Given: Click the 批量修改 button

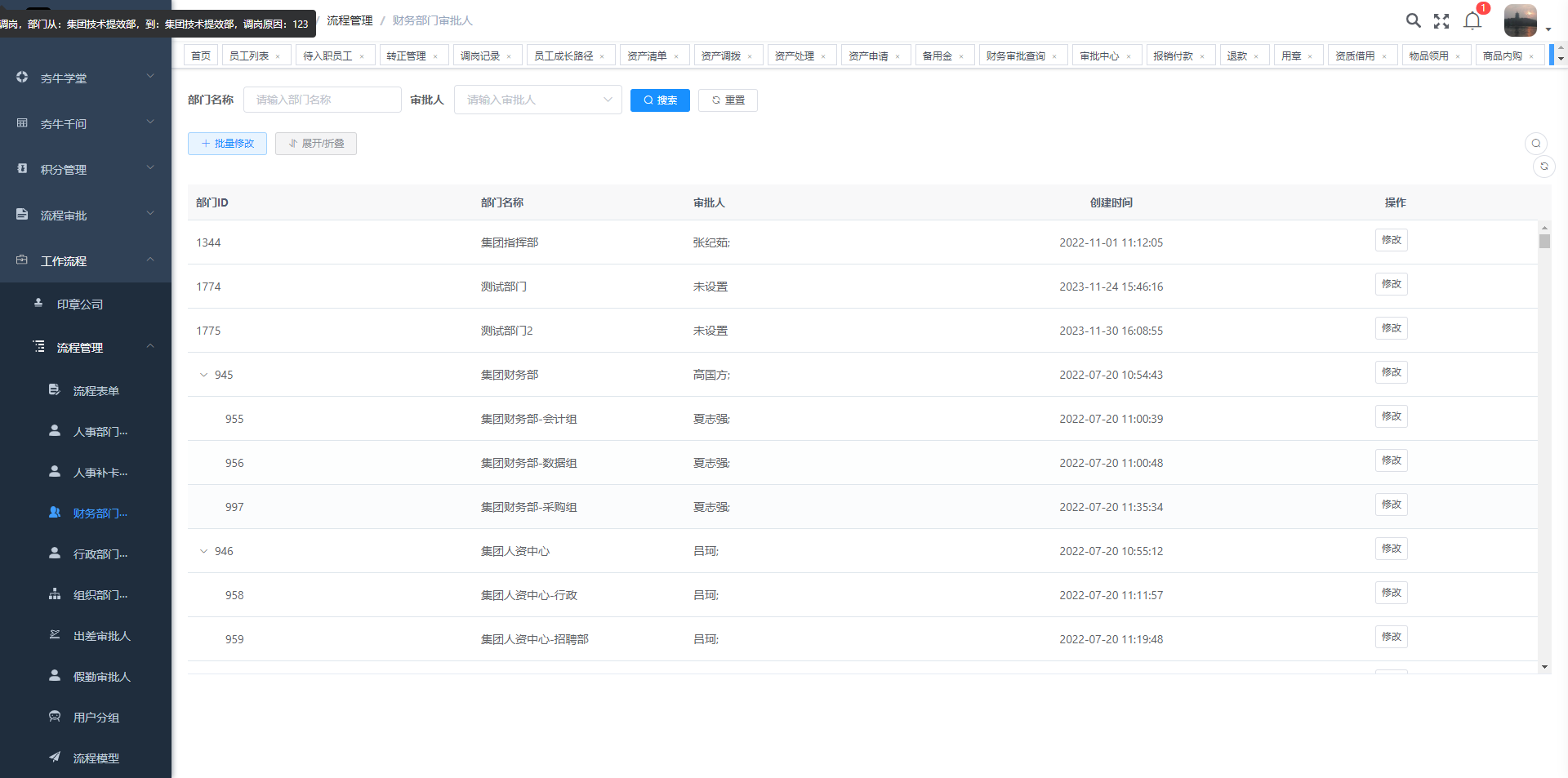Looking at the screenshot, I should point(227,144).
